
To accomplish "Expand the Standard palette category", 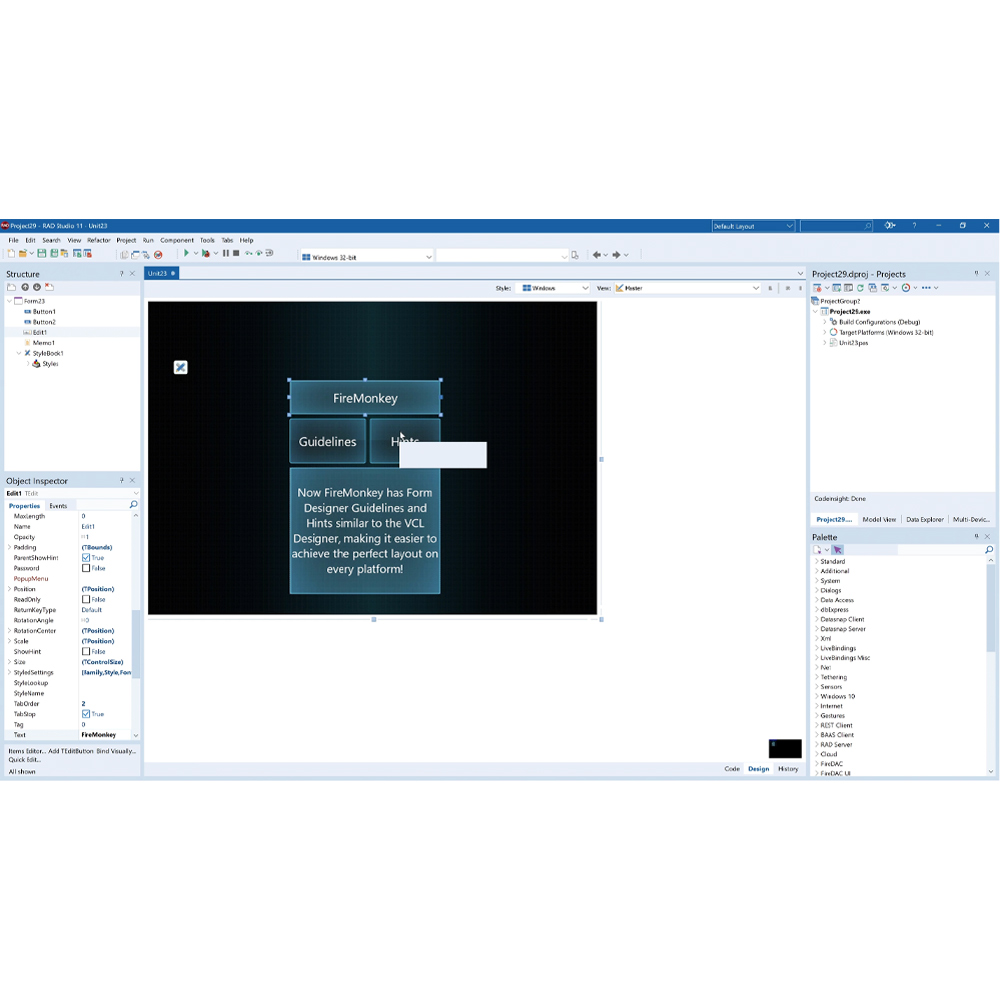I will pos(816,561).
